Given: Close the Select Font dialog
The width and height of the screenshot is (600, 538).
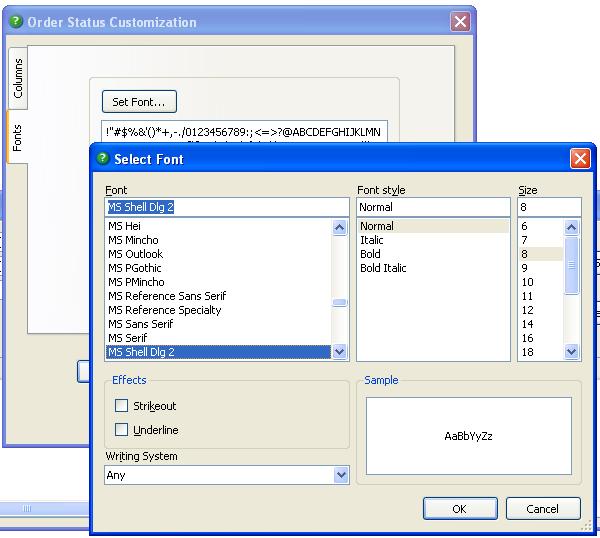Looking at the screenshot, I should (x=579, y=159).
